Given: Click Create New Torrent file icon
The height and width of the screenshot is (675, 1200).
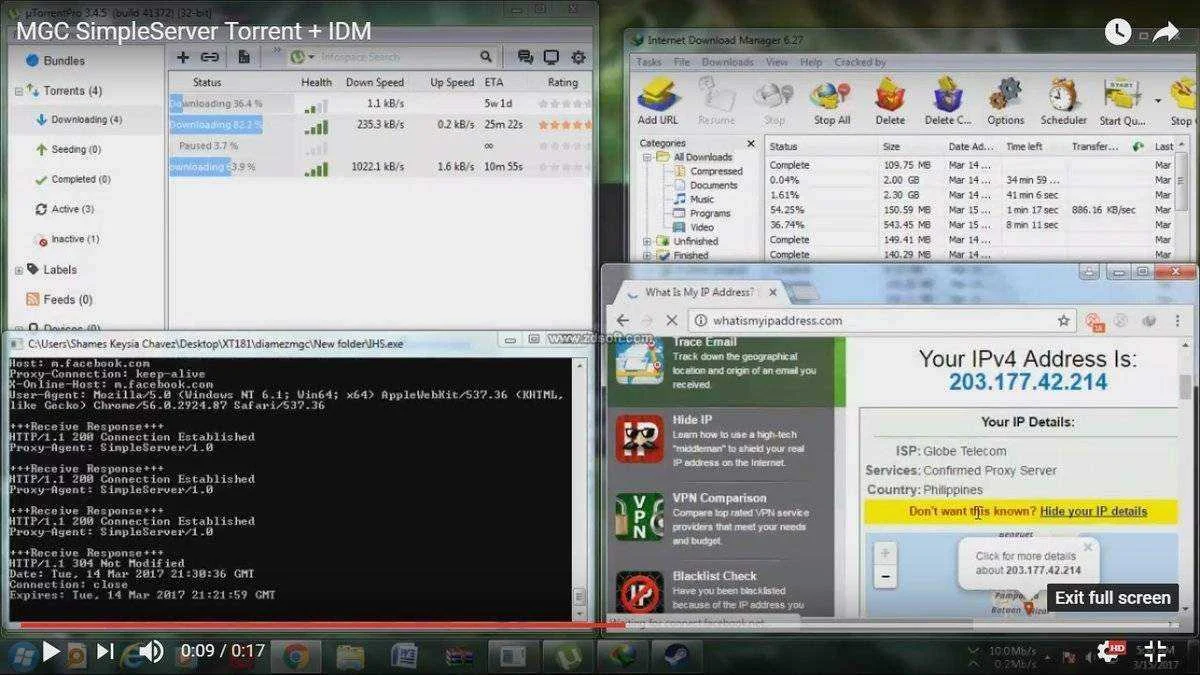Looking at the screenshot, I should (x=243, y=57).
